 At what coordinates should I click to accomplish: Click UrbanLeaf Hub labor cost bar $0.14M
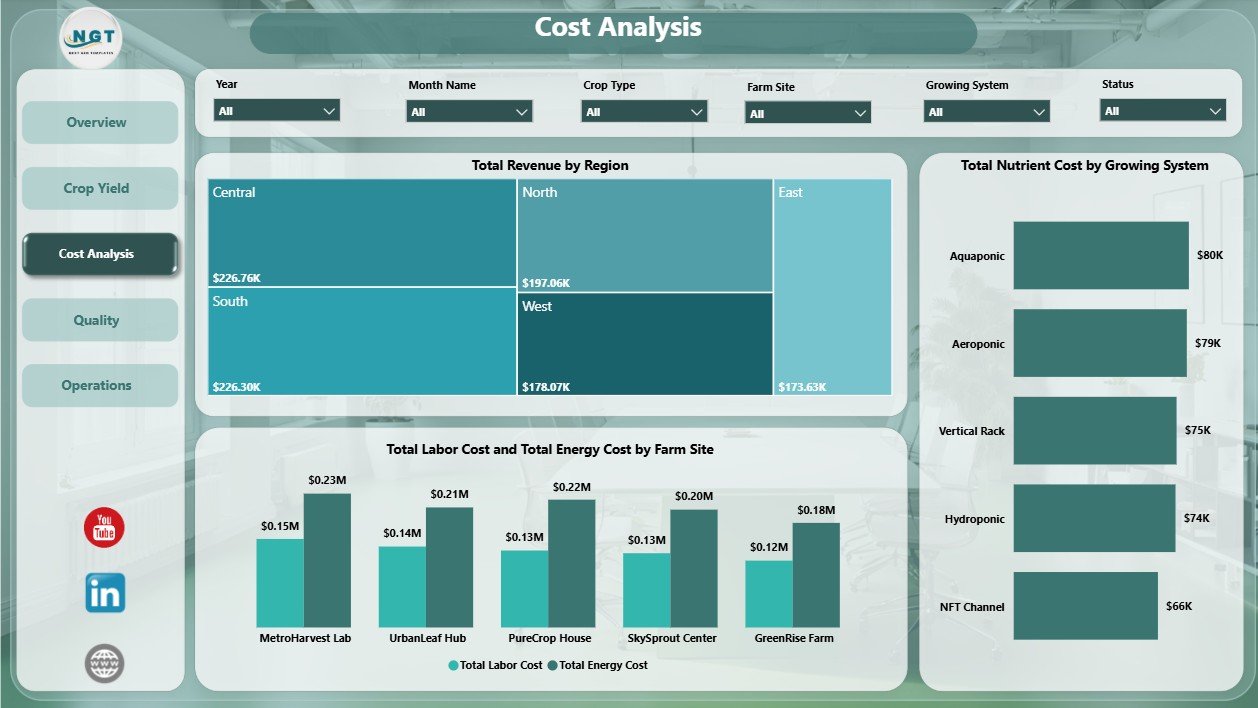402,587
